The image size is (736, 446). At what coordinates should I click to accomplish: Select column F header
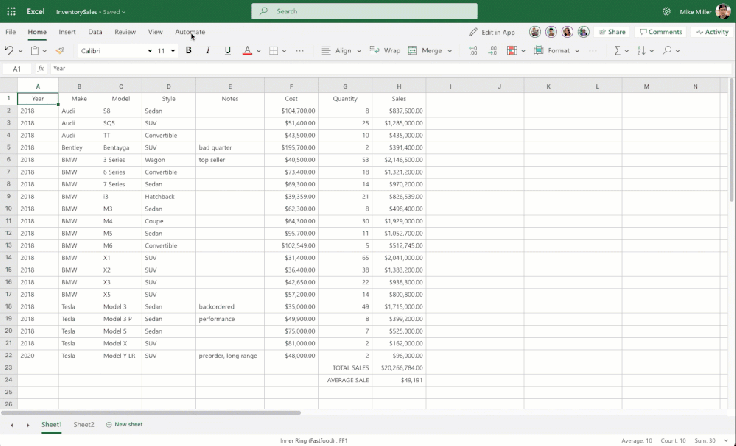coord(291,86)
